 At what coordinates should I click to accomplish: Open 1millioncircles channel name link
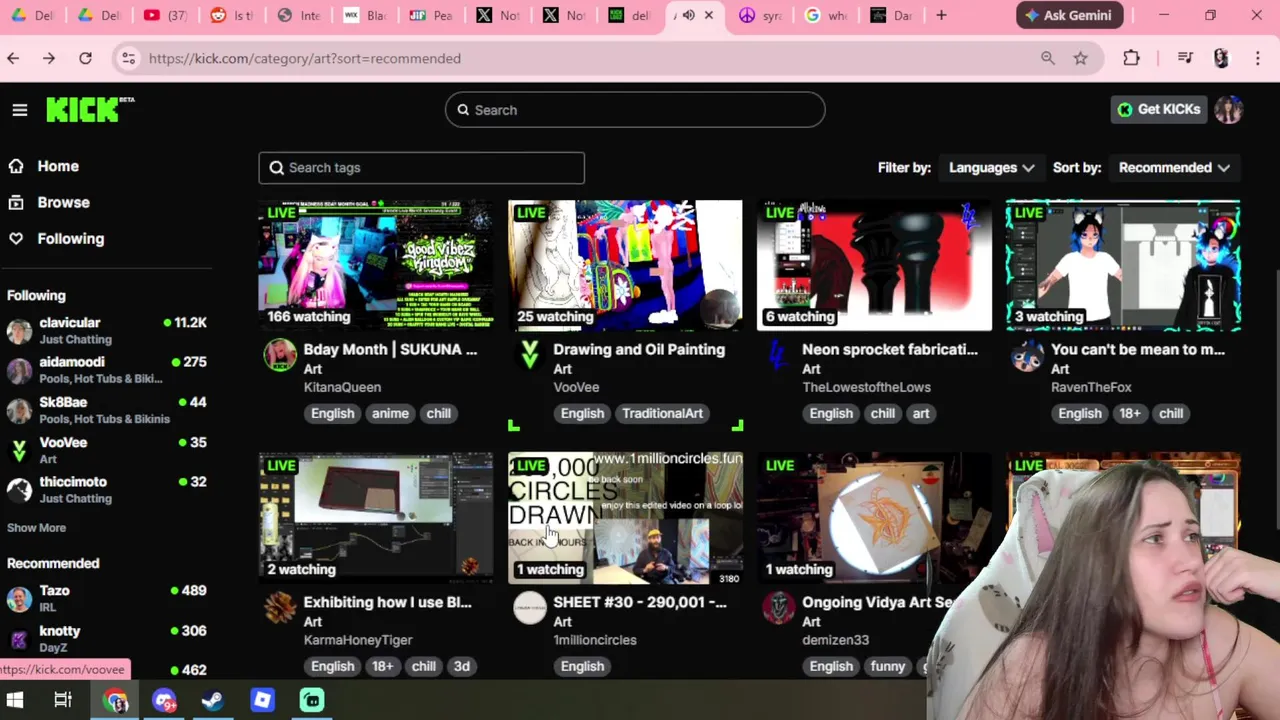(x=595, y=640)
